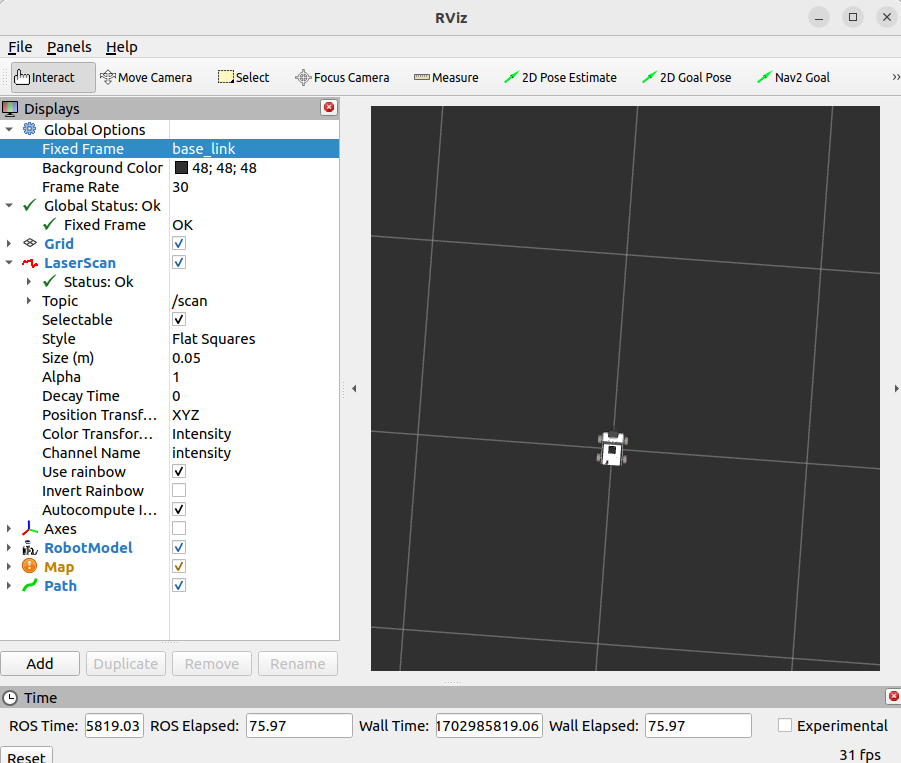Toggle Autocompute Intensity checkbox
Screen dimensions: 901x763
[x=179, y=509]
